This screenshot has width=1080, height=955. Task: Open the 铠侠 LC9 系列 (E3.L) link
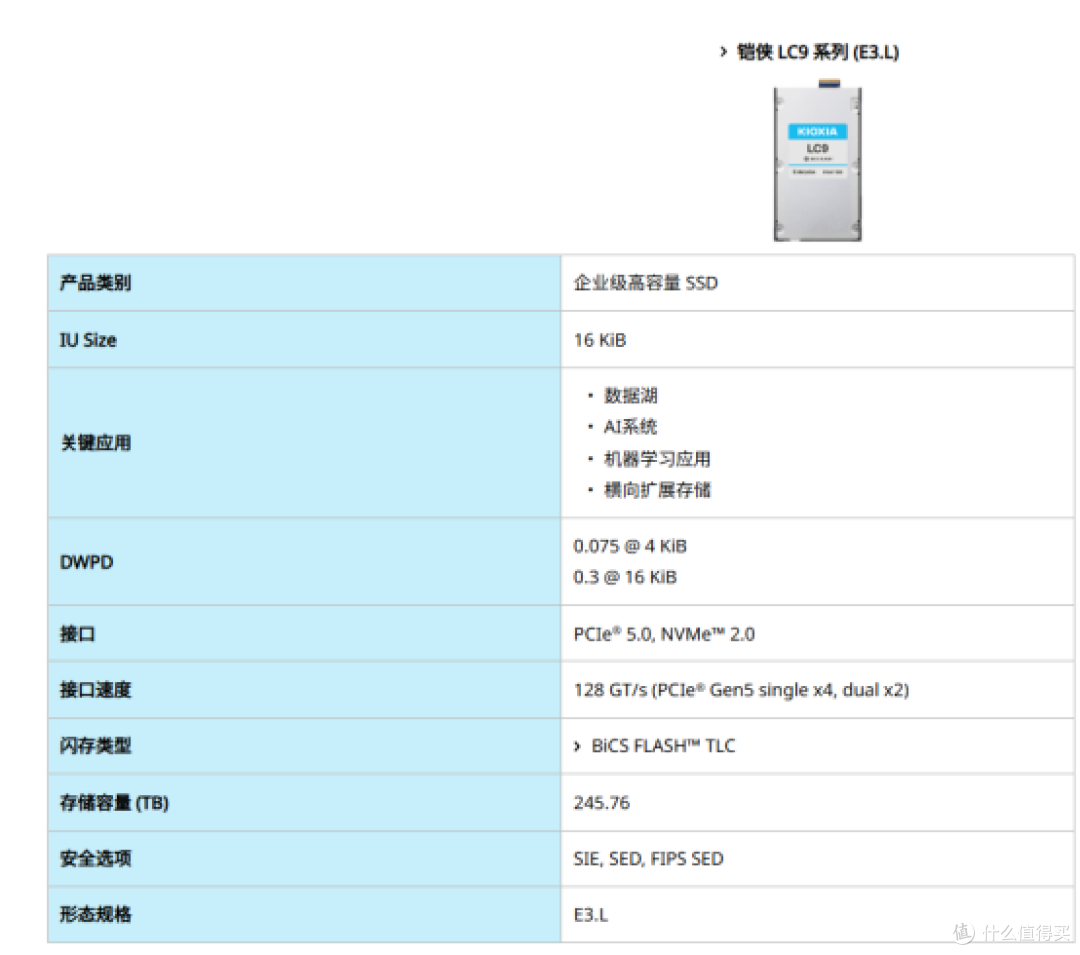point(818,52)
